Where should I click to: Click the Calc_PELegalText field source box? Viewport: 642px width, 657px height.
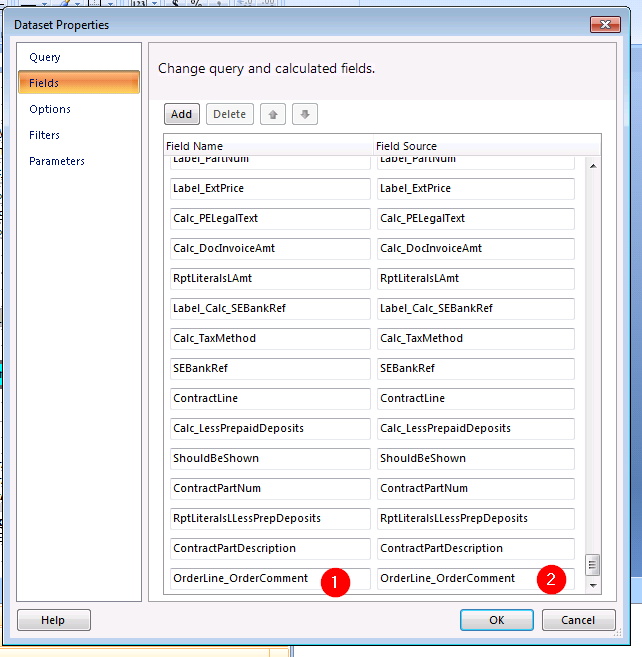click(x=476, y=219)
